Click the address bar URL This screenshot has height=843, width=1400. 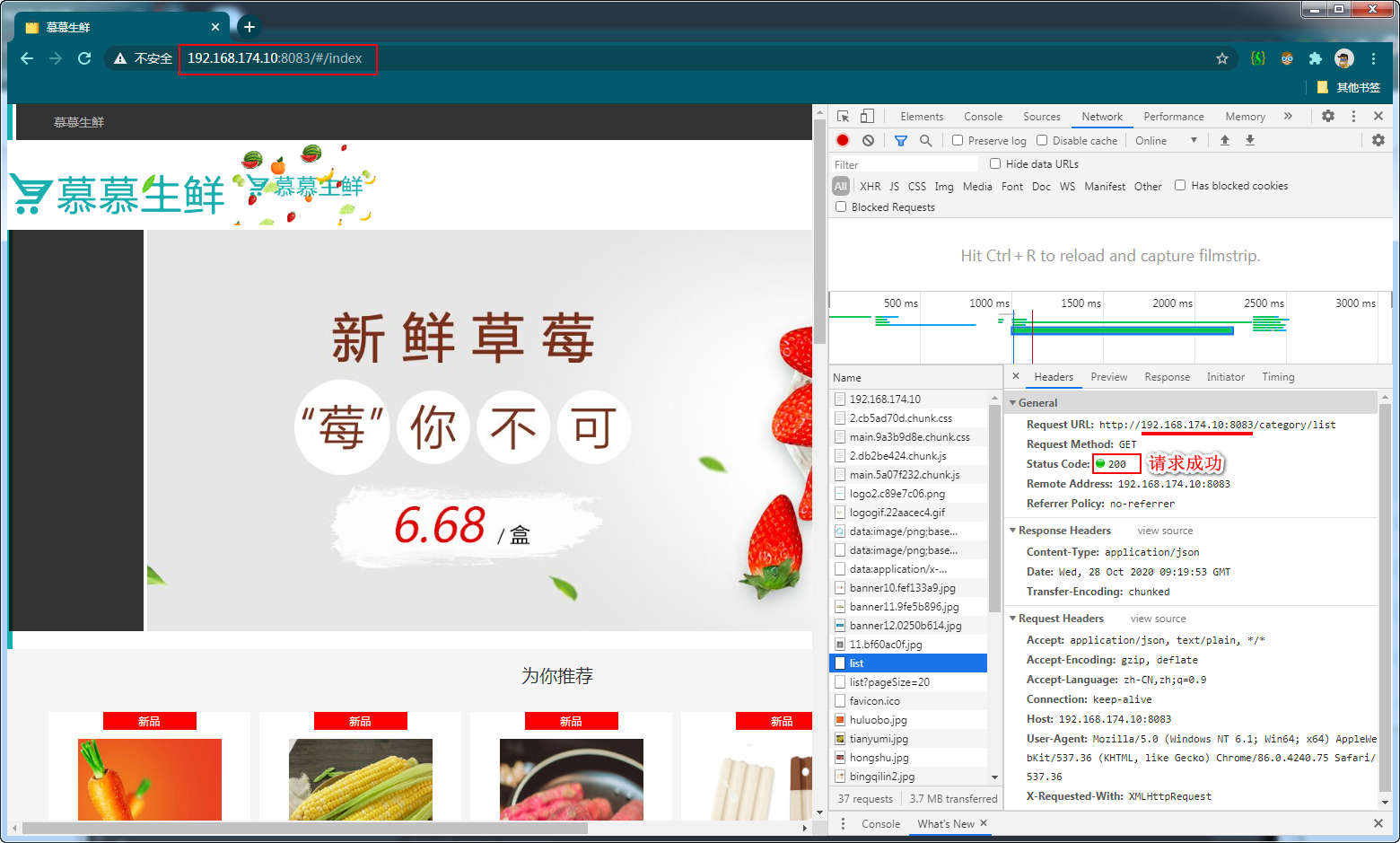[x=275, y=58]
